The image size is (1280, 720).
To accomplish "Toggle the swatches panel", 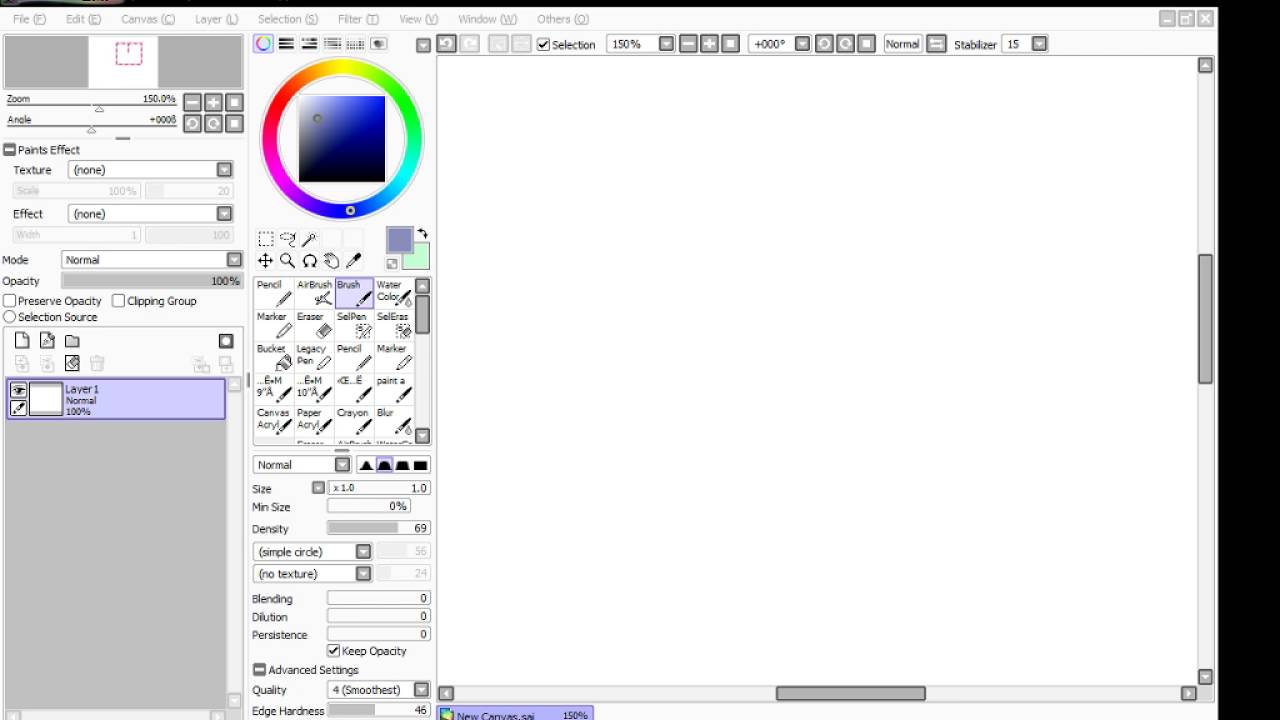I will 355,44.
